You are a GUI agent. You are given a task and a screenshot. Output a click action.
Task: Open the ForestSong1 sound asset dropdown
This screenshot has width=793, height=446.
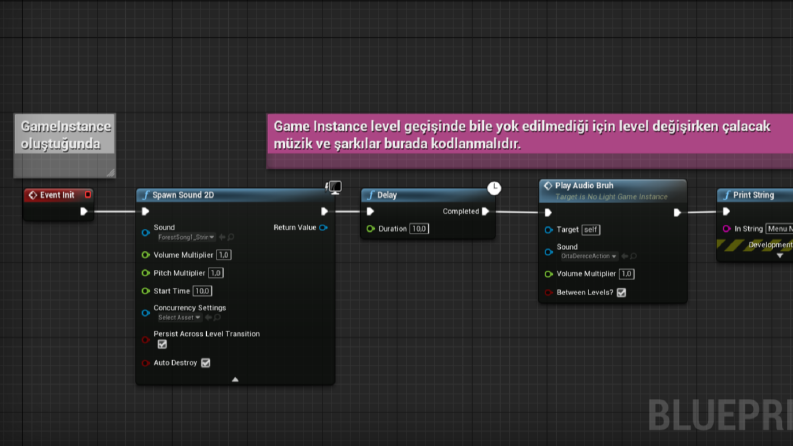[x=186, y=237]
